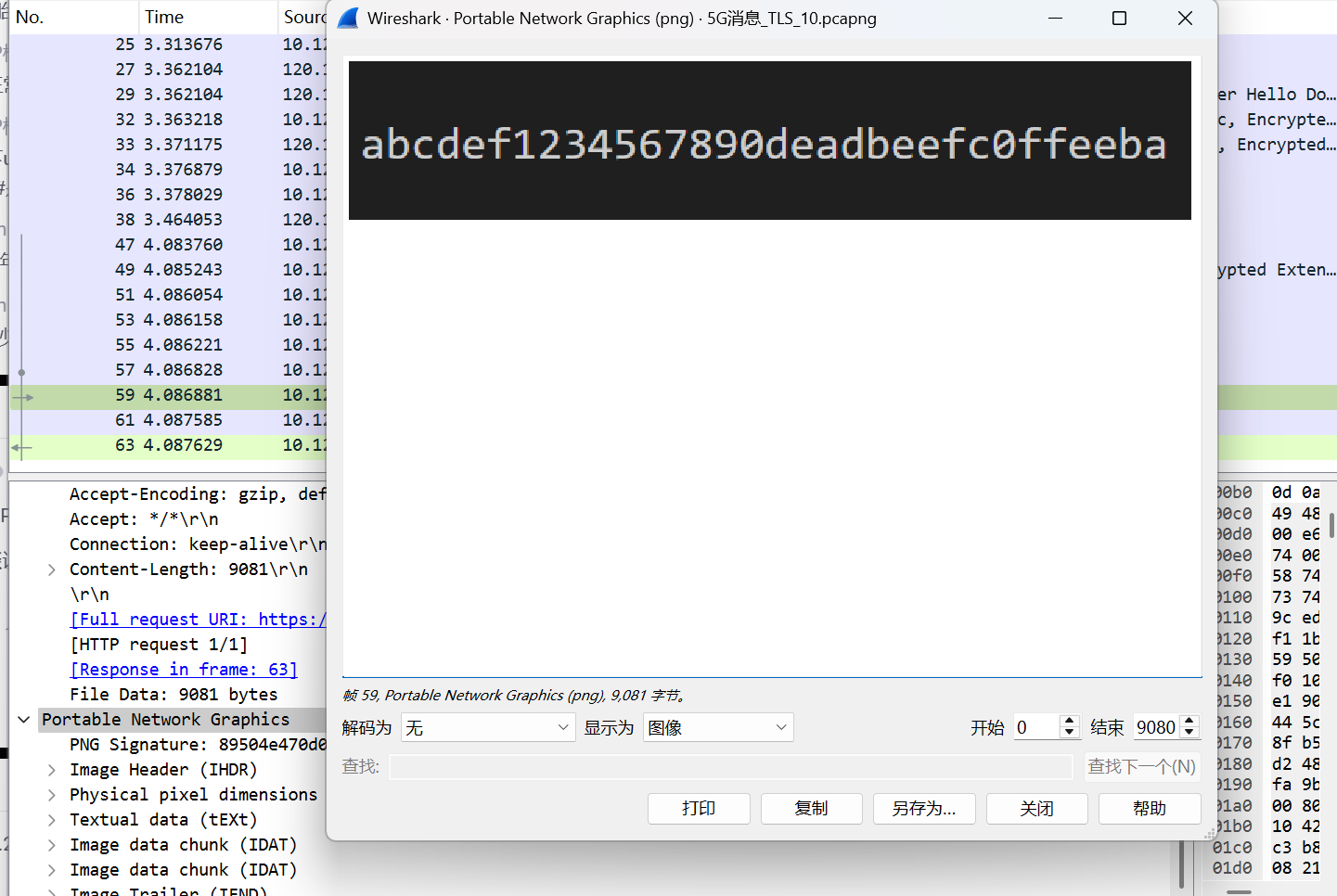
Task: Click the 另存为... save as button
Action: 924,809
